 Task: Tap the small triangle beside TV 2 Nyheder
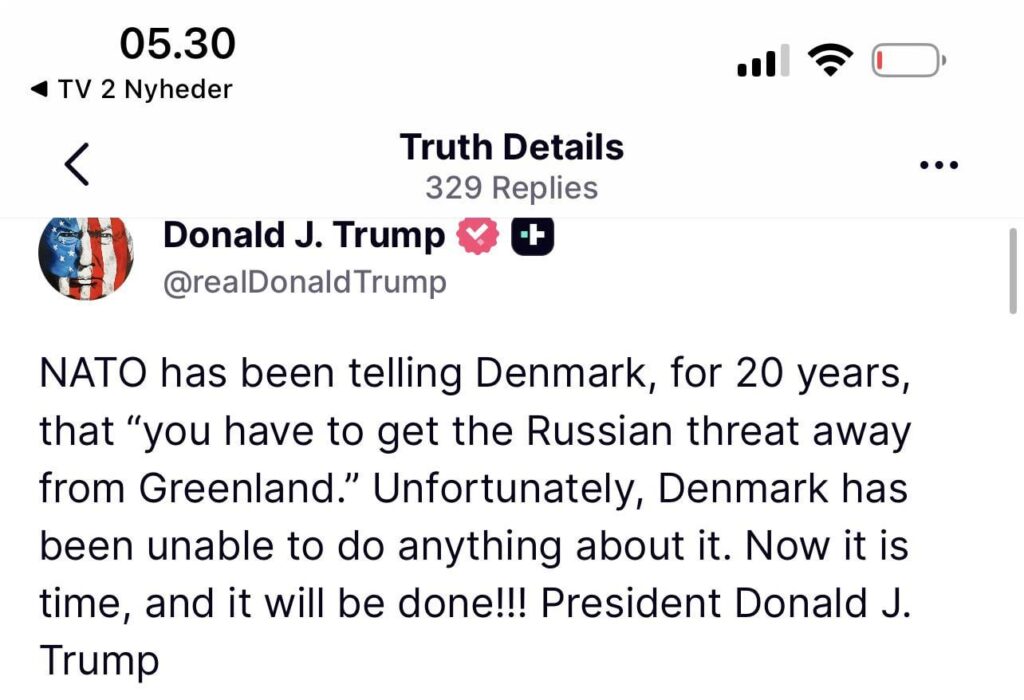pos(40,90)
